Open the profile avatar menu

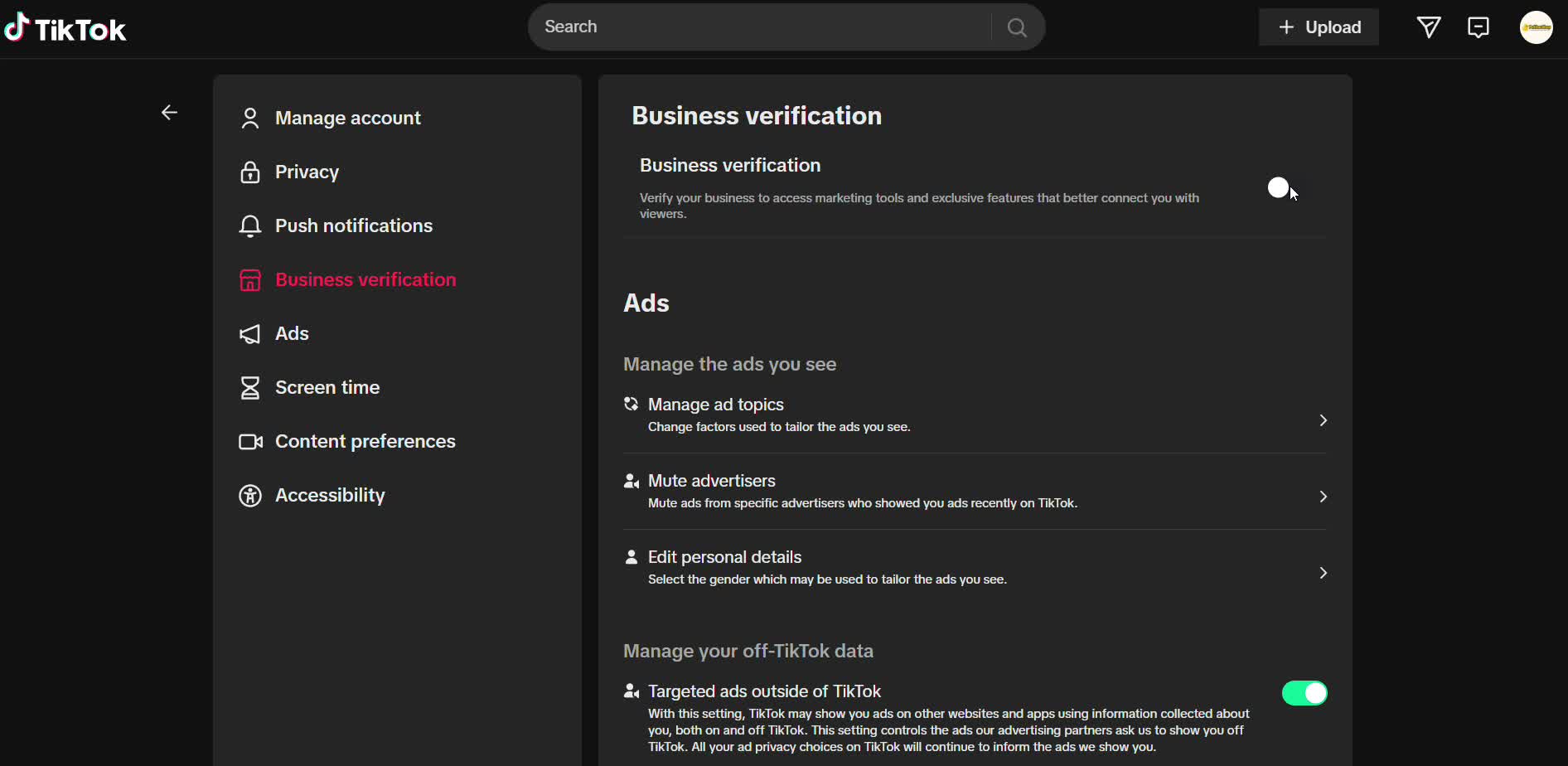(x=1537, y=27)
